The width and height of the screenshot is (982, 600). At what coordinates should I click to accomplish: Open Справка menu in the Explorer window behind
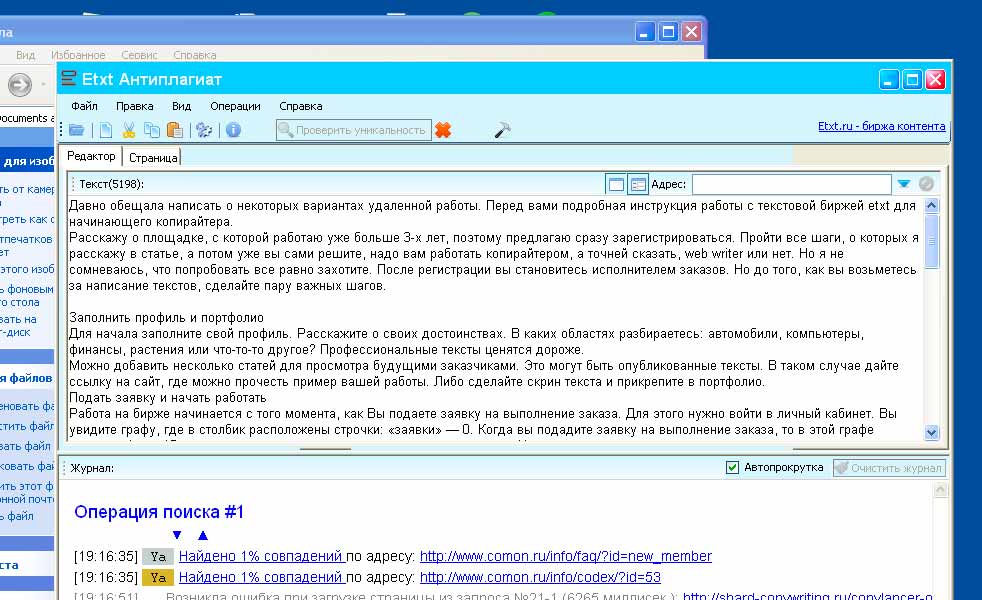coord(195,55)
